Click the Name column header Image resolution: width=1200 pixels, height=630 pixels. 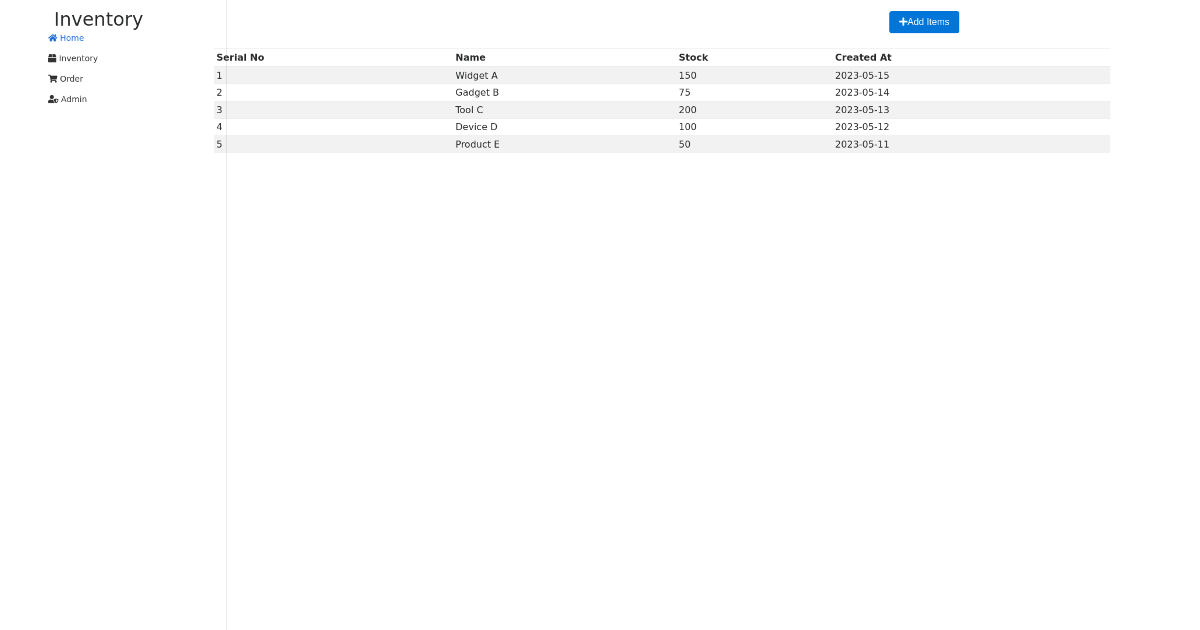[x=470, y=57]
